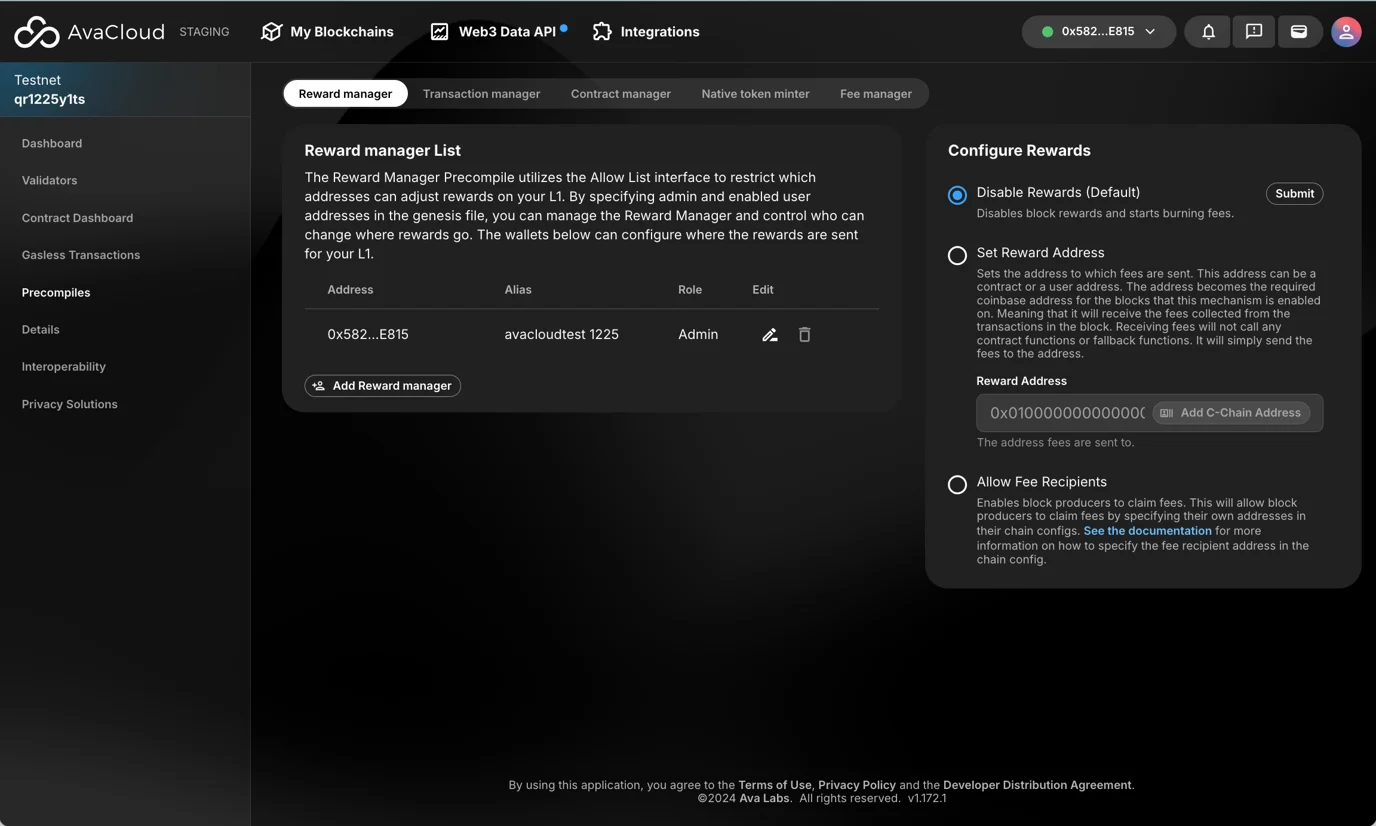
Task: Select the Disable Rewards (Default) option
Action: coord(957,195)
